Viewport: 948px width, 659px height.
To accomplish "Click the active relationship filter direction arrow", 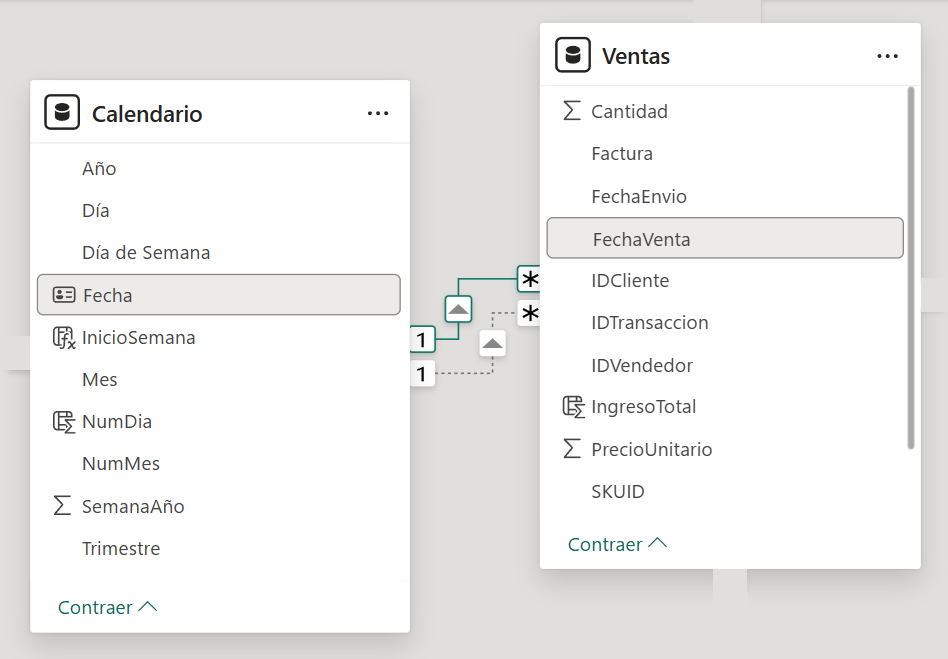I will click(458, 309).
